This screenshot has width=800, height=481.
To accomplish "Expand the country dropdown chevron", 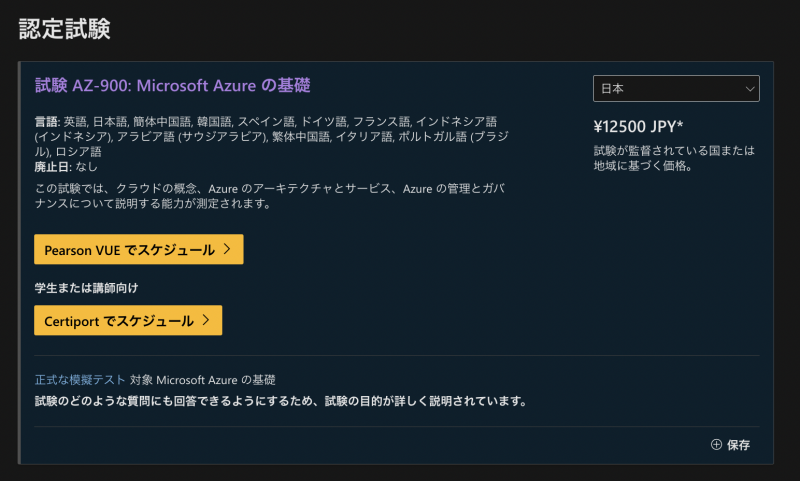I will pos(749,89).
